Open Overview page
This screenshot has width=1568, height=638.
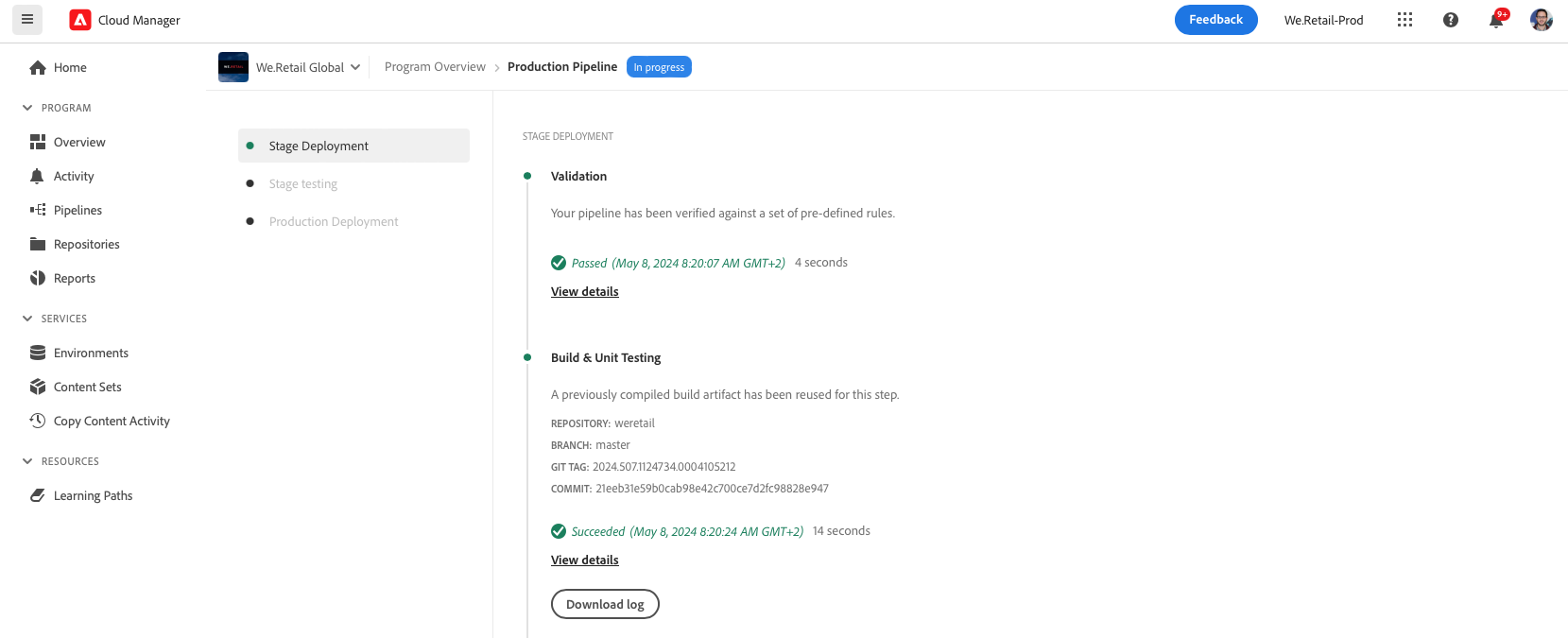(x=79, y=142)
